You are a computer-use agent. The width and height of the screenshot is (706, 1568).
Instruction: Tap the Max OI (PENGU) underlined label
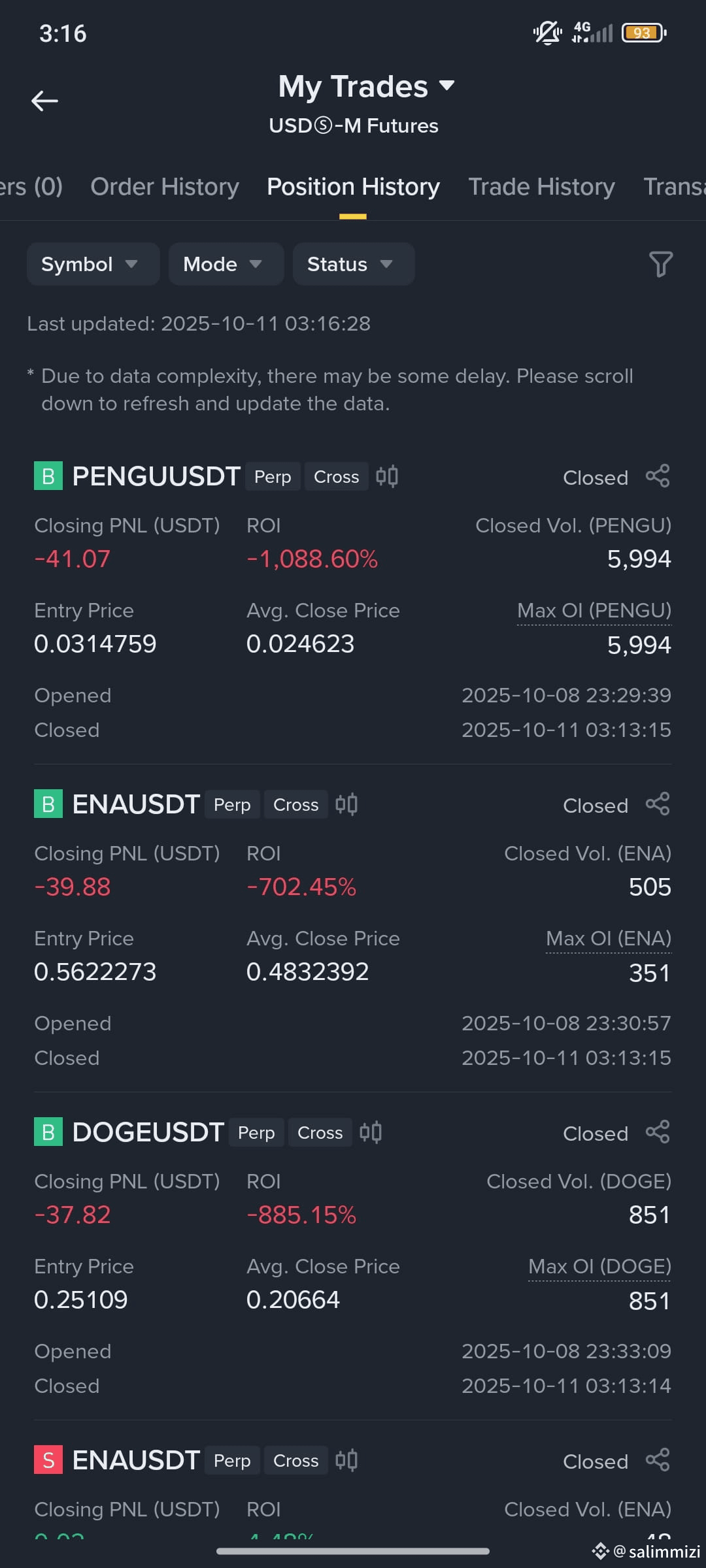[x=594, y=611]
